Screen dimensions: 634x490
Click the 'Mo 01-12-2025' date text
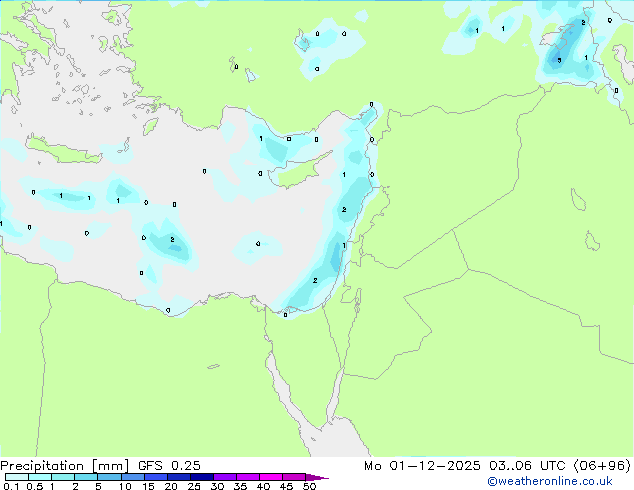click(422, 466)
